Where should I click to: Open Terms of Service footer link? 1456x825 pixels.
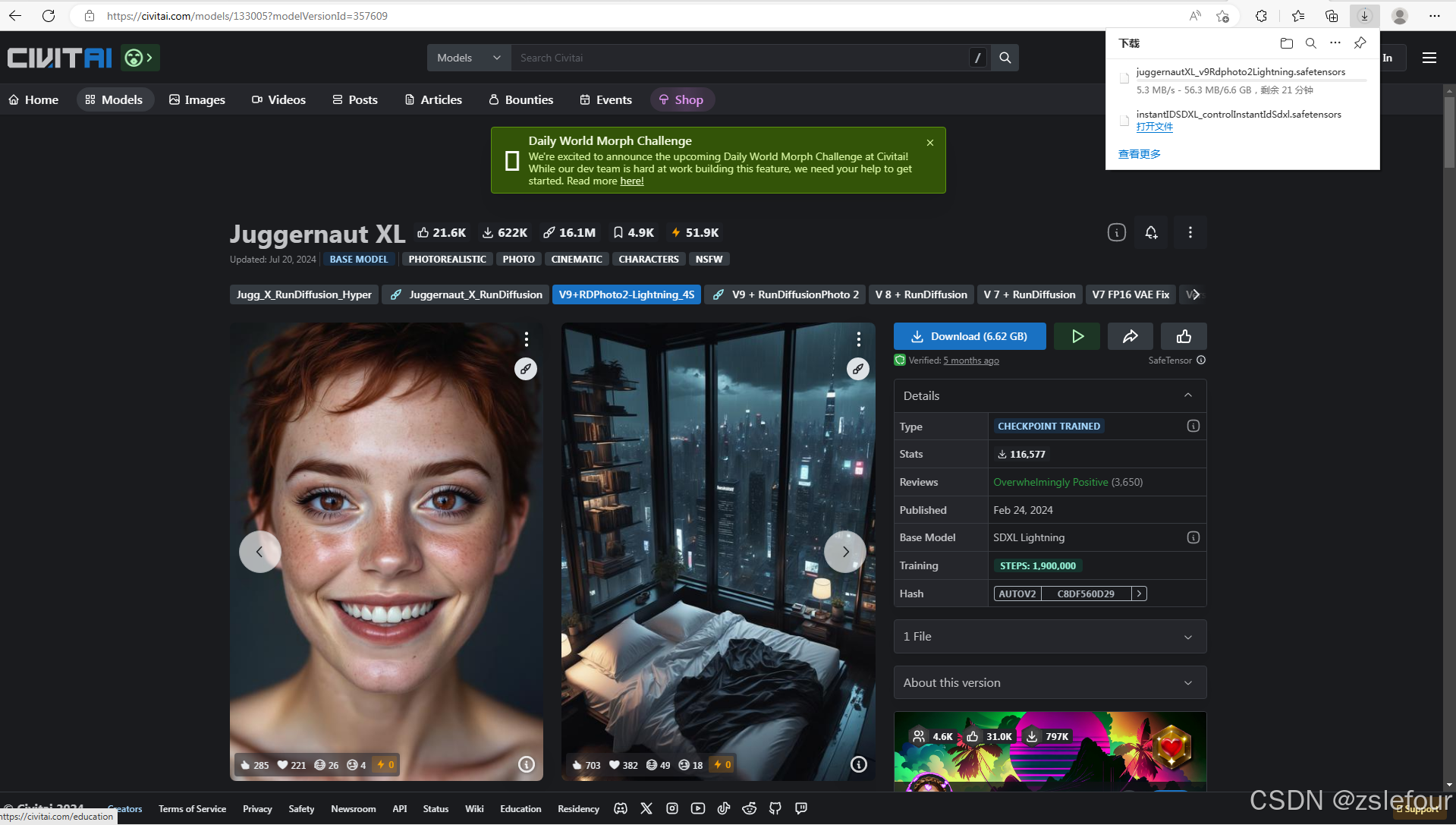pos(192,808)
